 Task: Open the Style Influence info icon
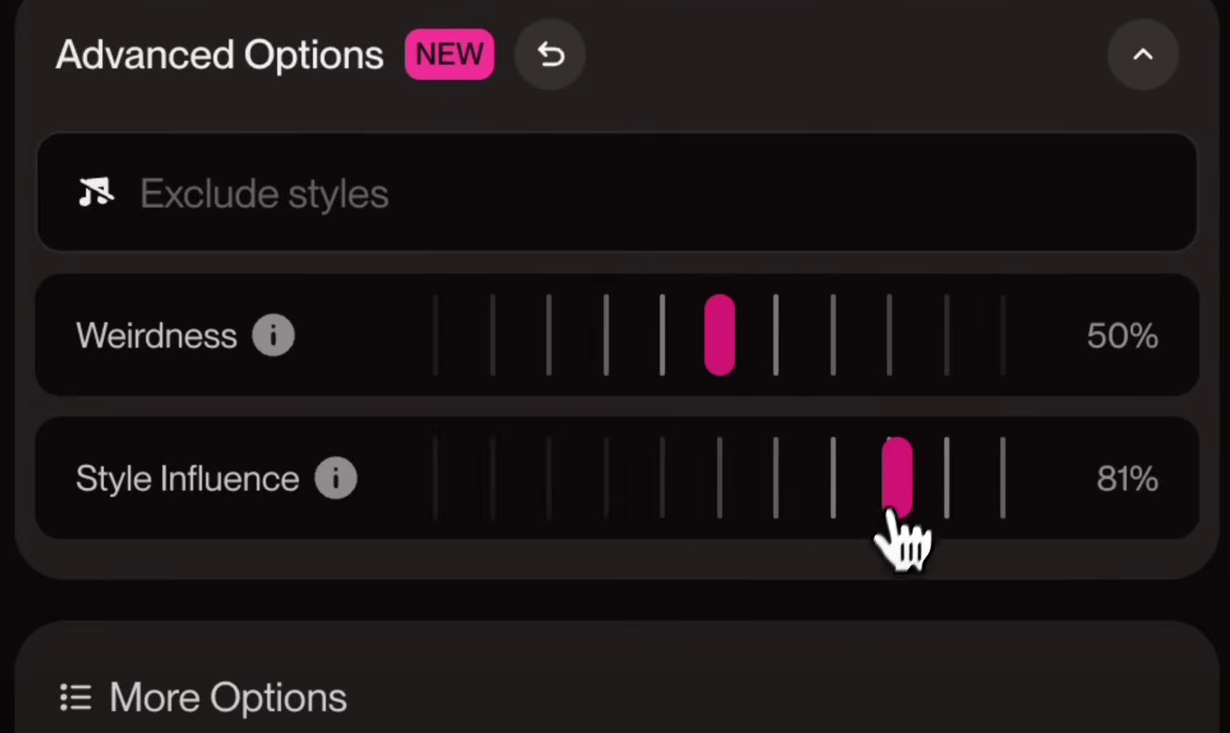(x=336, y=479)
